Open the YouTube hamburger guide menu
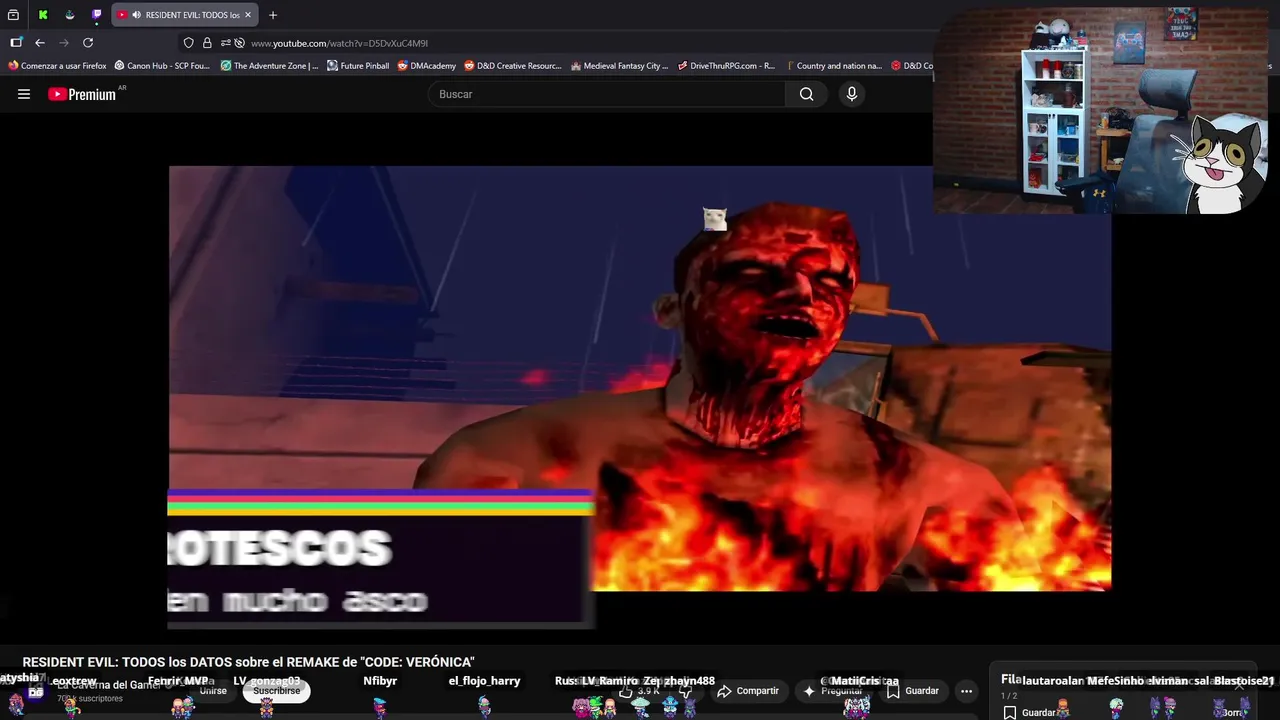1280x720 pixels. (24, 94)
